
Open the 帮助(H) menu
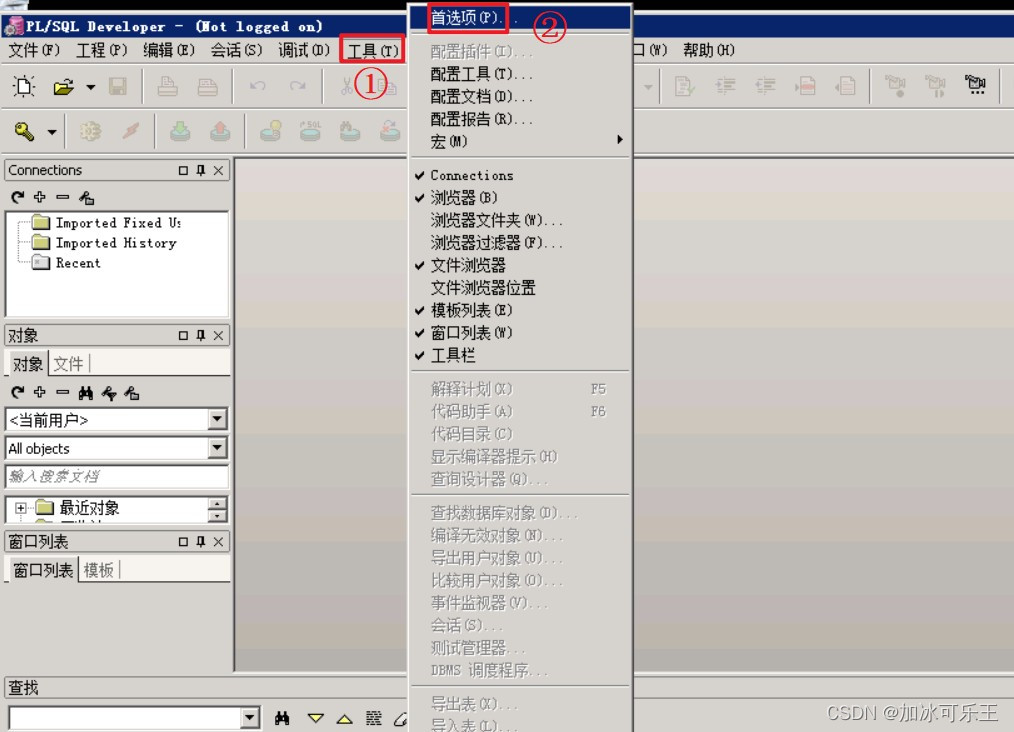click(x=709, y=50)
